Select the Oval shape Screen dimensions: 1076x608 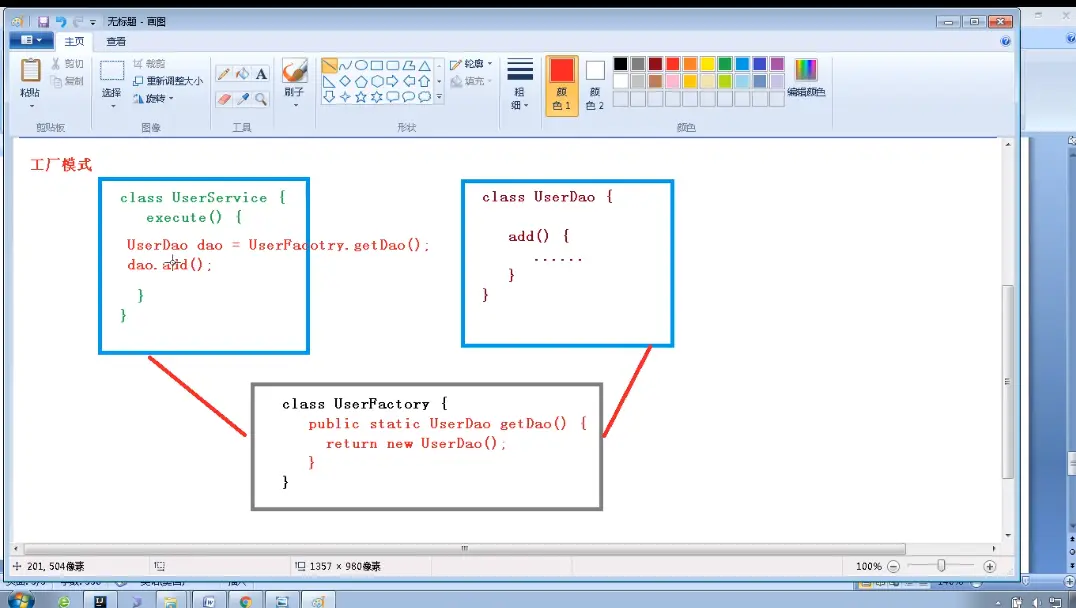361,66
